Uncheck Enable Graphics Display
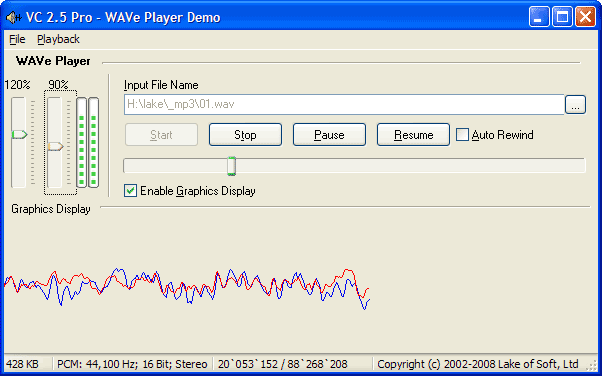 coord(131,190)
